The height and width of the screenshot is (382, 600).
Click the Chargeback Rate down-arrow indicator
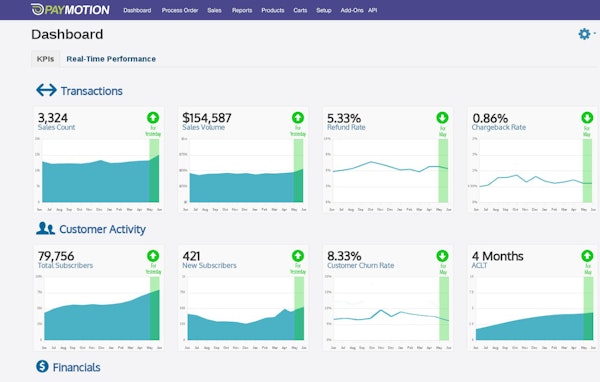point(587,118)
